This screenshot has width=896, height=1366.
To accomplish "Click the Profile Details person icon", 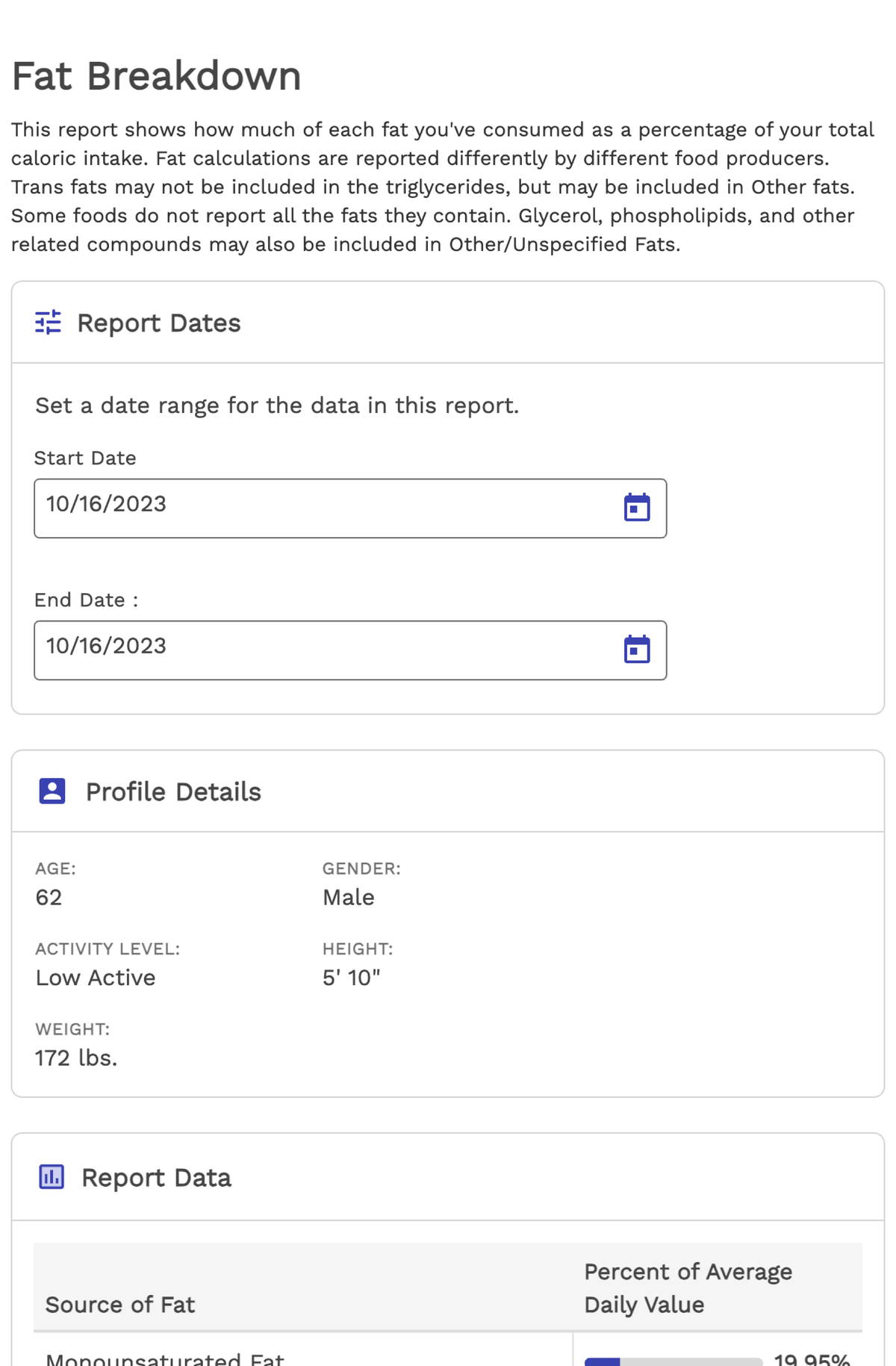I will click(x=52, y=791).
